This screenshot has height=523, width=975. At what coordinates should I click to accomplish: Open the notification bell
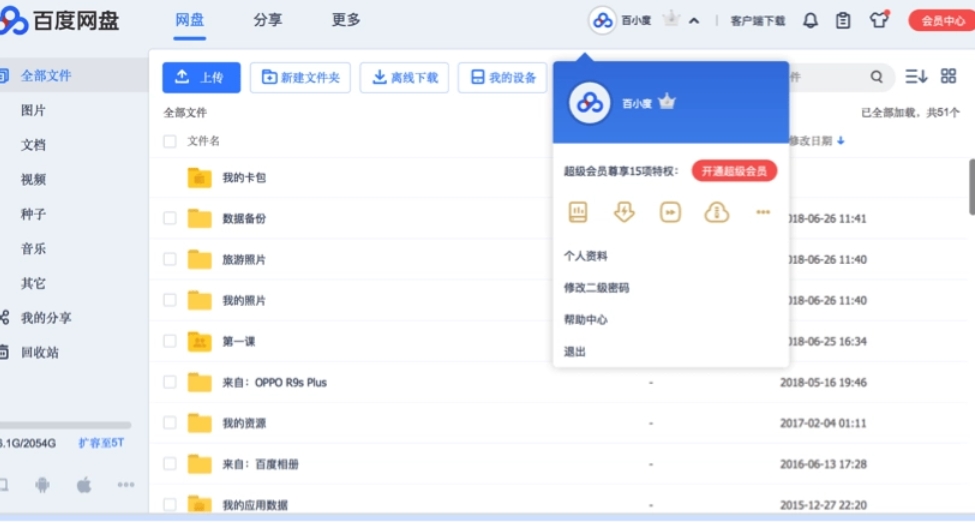tap(810, 21)
